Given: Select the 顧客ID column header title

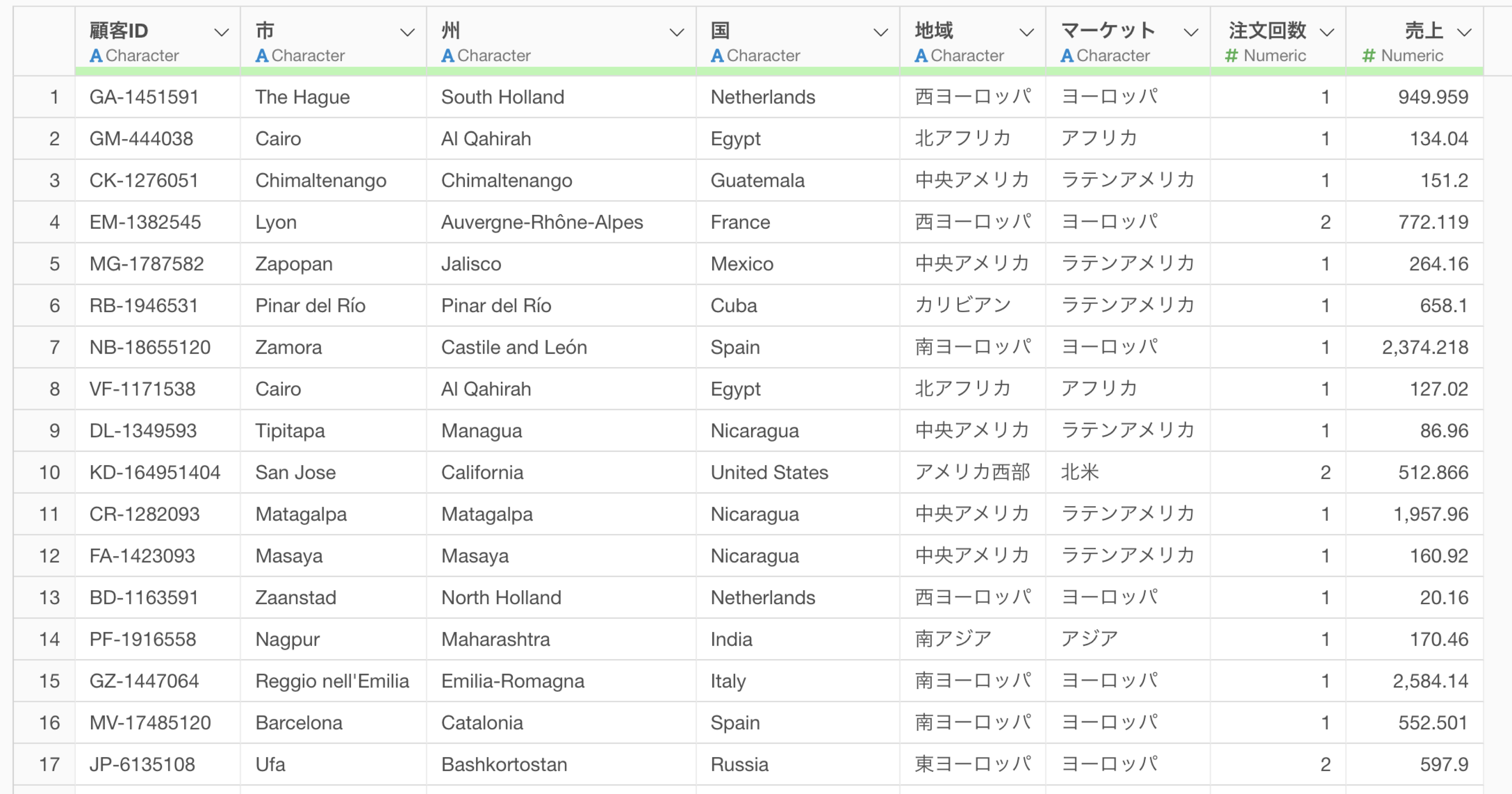Looking at the screenshot, I should (119, 30).
